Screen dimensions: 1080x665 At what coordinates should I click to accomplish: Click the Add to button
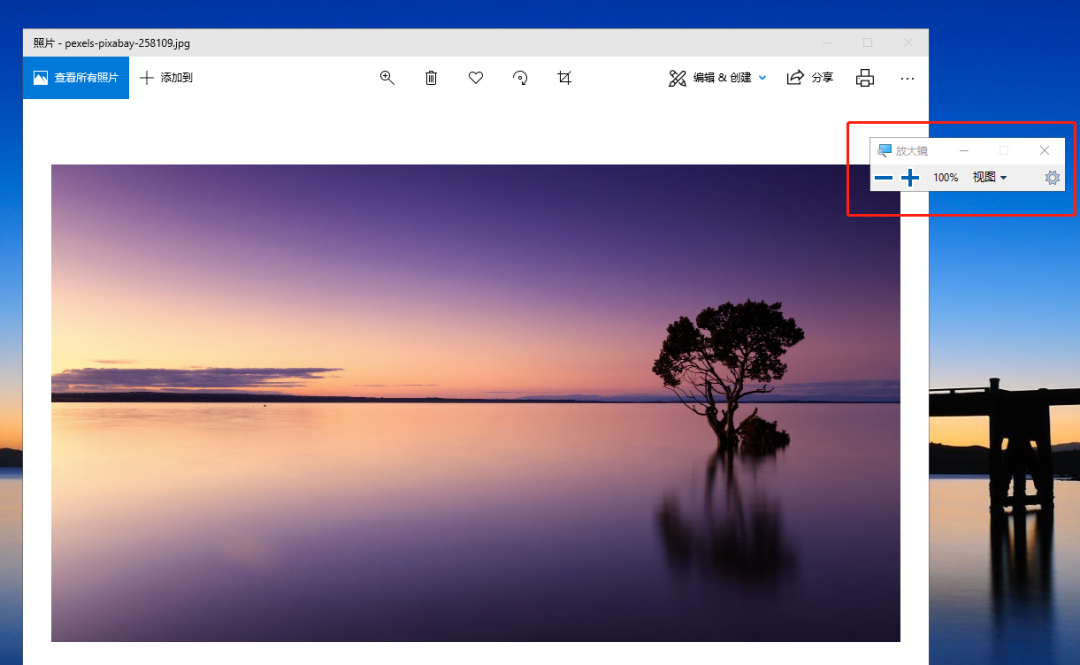[166, 78]
